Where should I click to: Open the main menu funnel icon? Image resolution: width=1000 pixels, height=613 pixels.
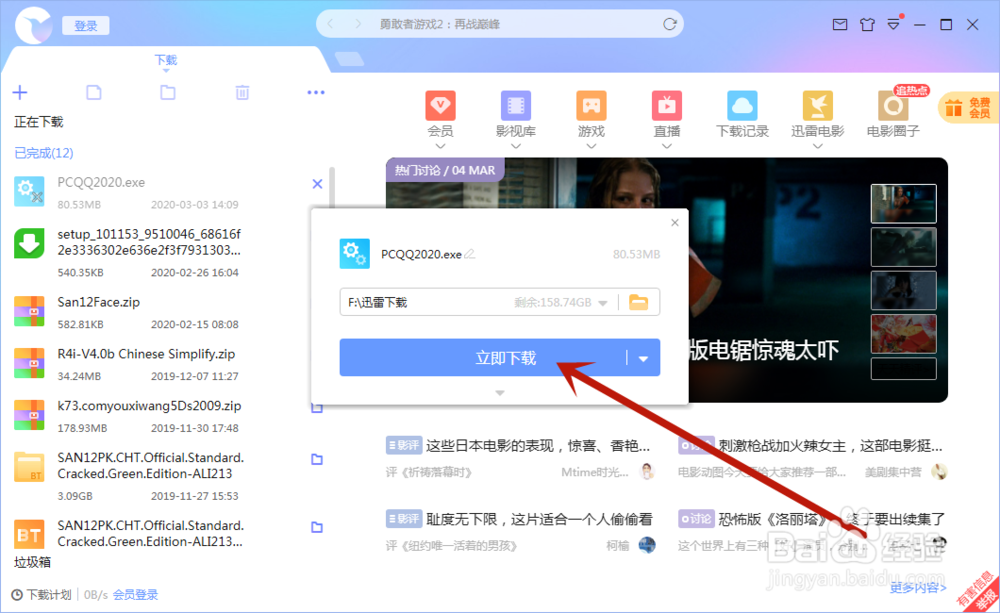coord(893,24)
